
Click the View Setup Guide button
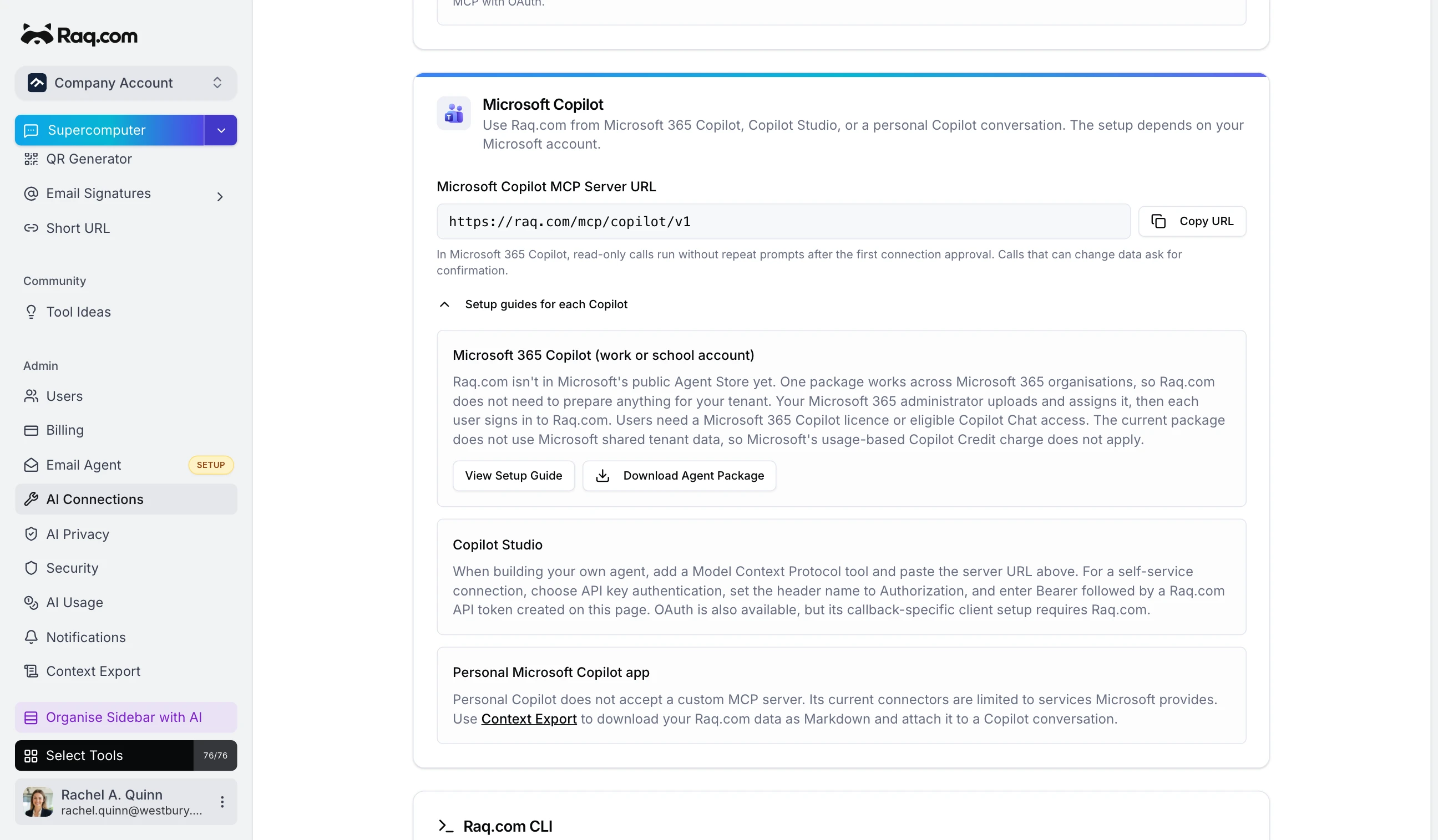[513, 476]
